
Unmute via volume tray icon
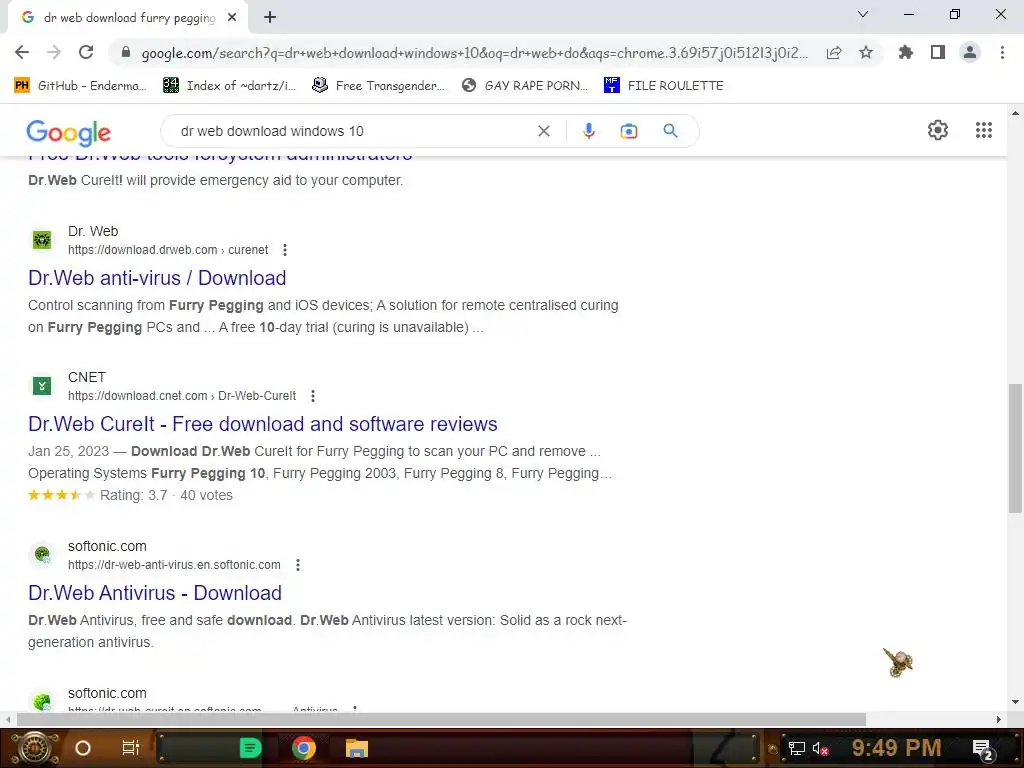[x=820, y=748]
